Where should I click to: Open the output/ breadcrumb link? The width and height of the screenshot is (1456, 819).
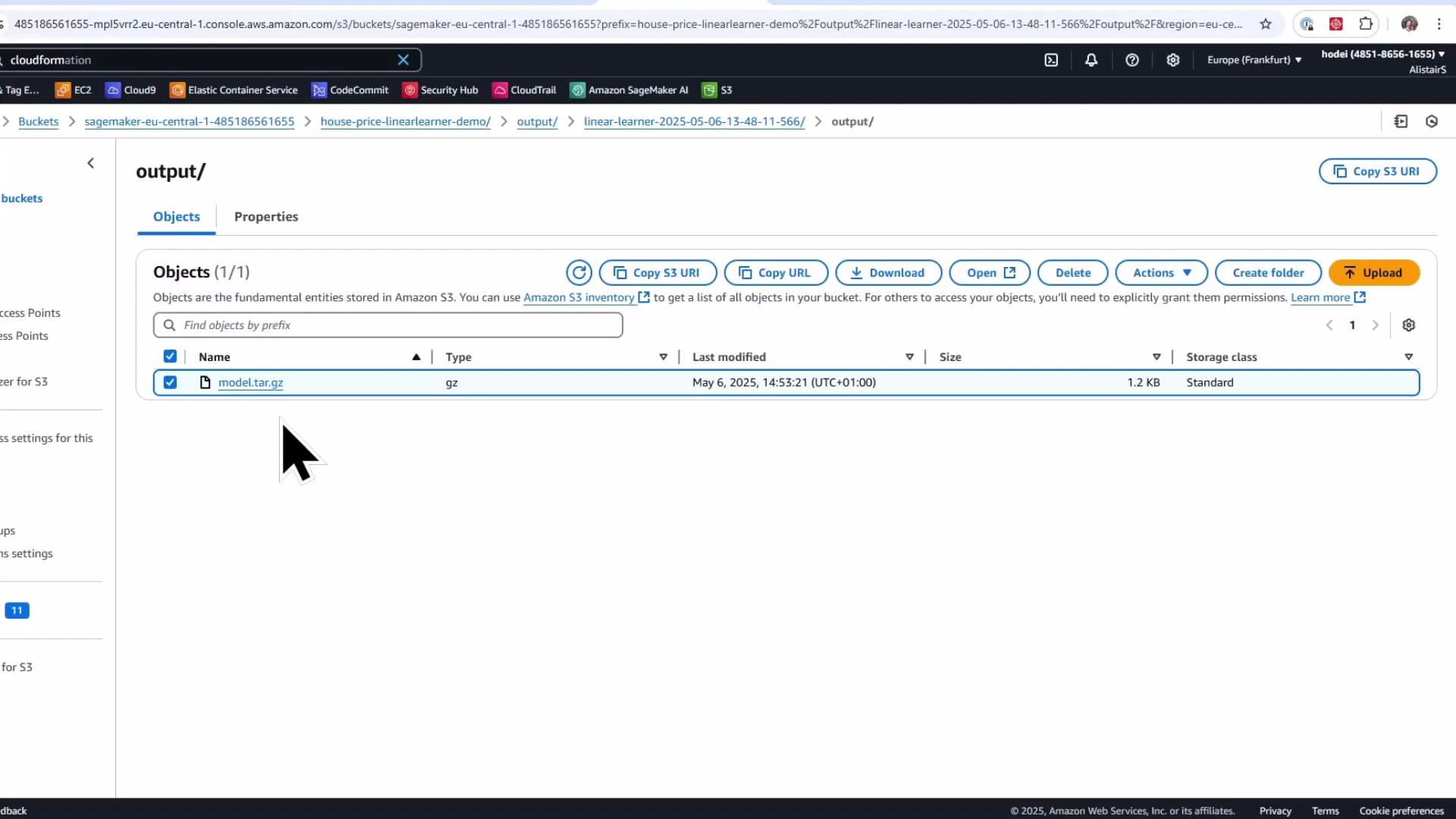coord(538,121)
